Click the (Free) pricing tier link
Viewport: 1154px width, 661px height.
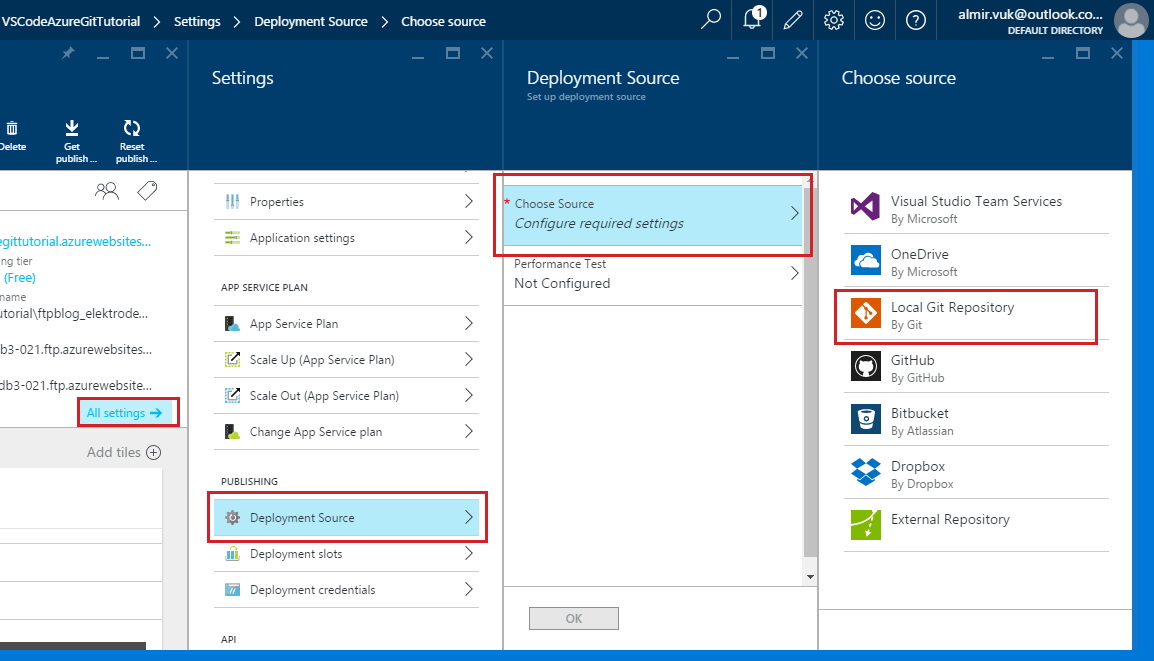[20, 278]
